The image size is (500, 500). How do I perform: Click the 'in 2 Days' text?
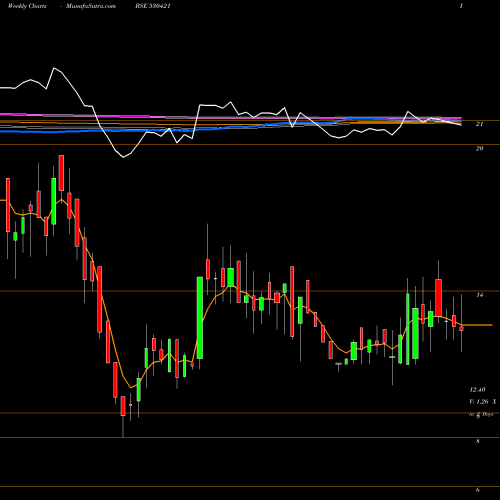[481, 414]
